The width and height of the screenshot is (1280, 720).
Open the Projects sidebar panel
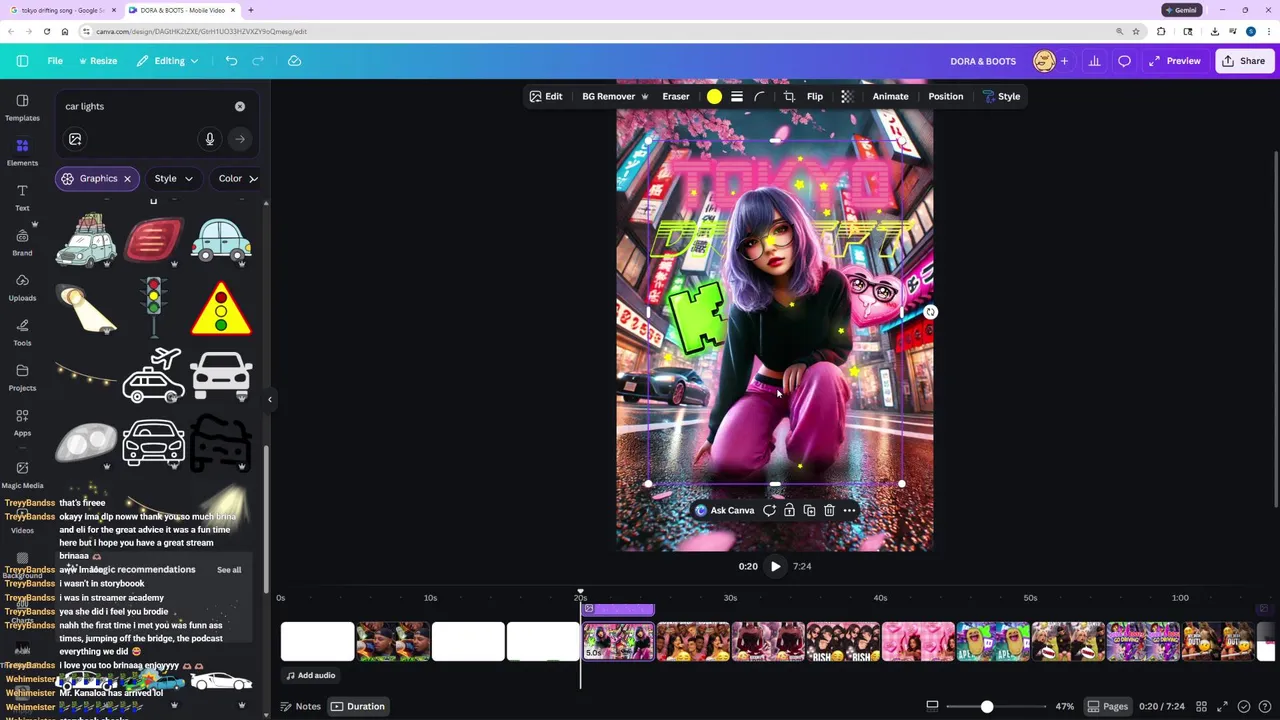[x=22, y=377]
